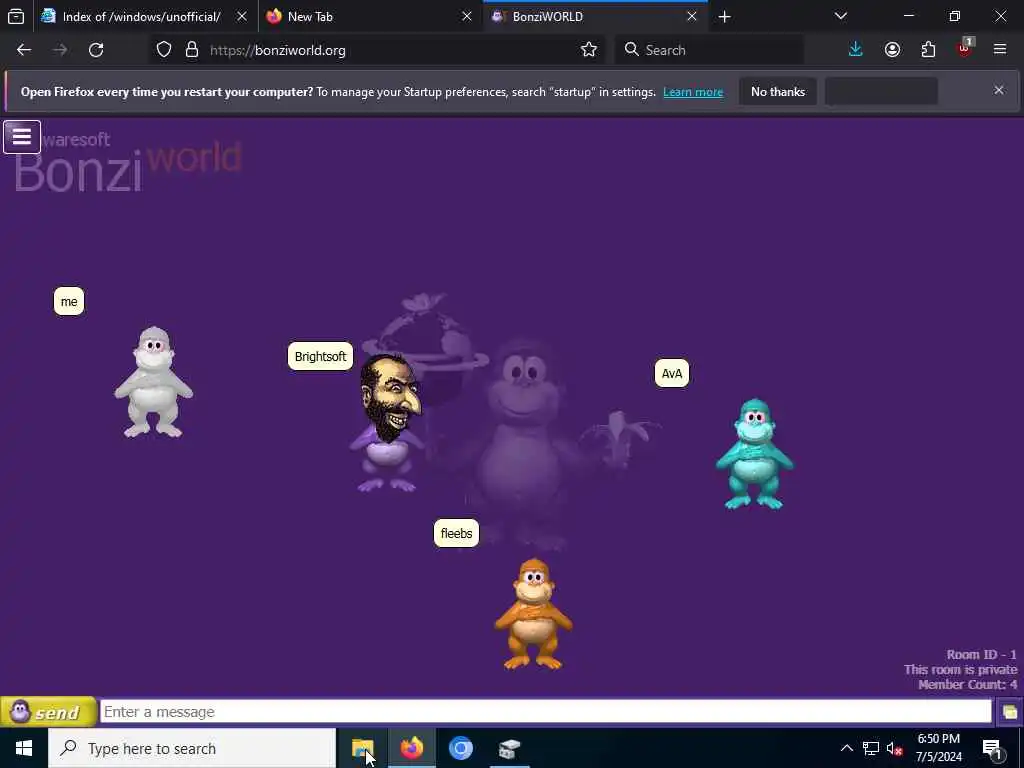
Task: Click the fleebs name tag
Action: (456, 534)
